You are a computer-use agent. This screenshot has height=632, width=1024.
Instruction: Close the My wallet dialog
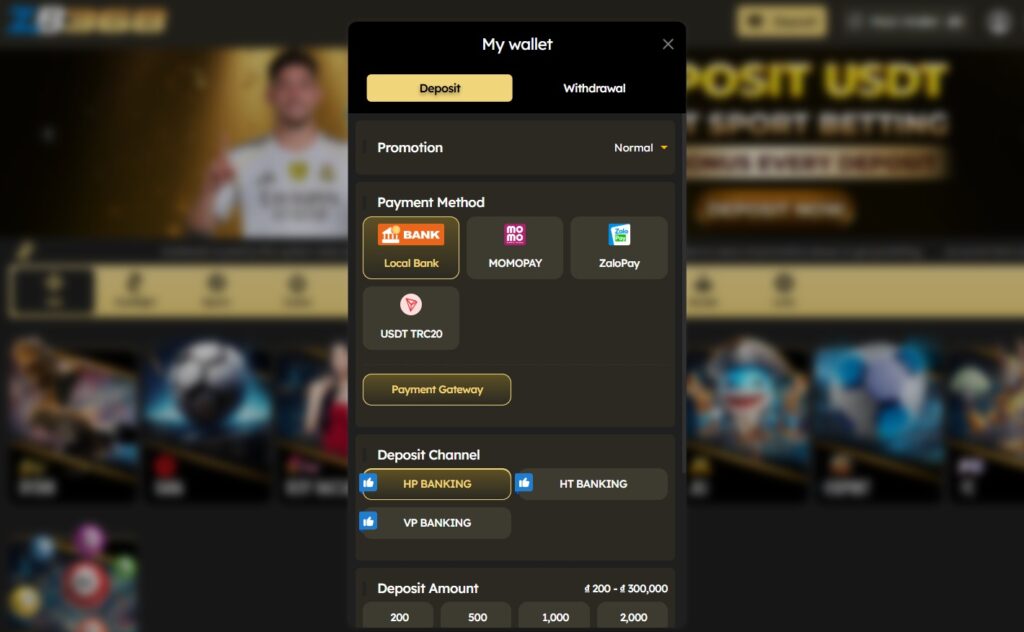667,44
